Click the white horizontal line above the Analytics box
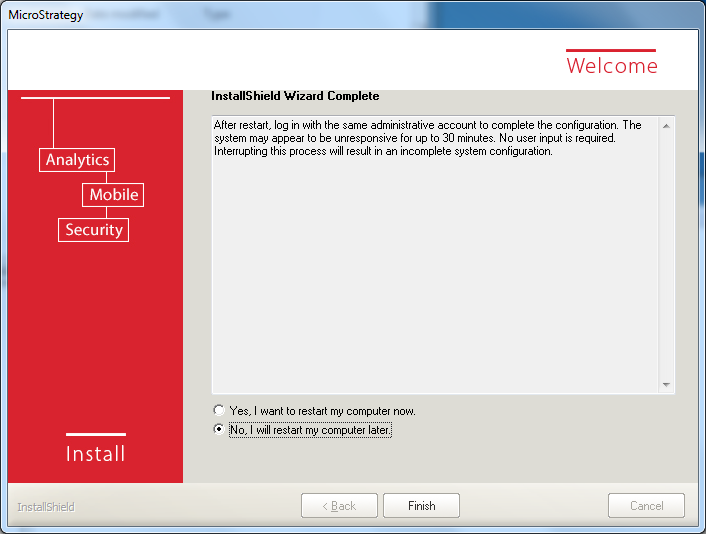 pos(96,98)
